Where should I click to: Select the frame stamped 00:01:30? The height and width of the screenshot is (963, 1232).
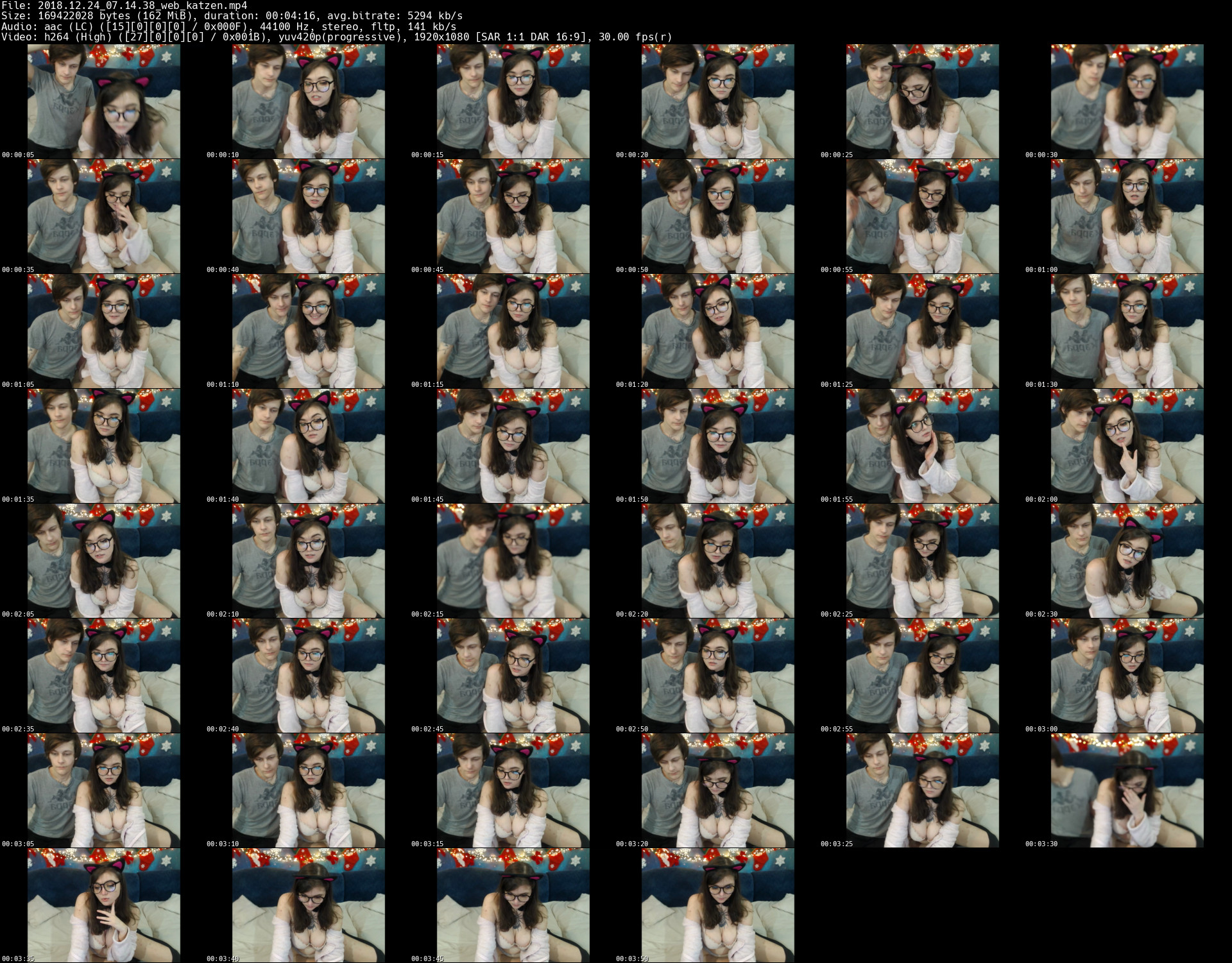click(1127, 331)
